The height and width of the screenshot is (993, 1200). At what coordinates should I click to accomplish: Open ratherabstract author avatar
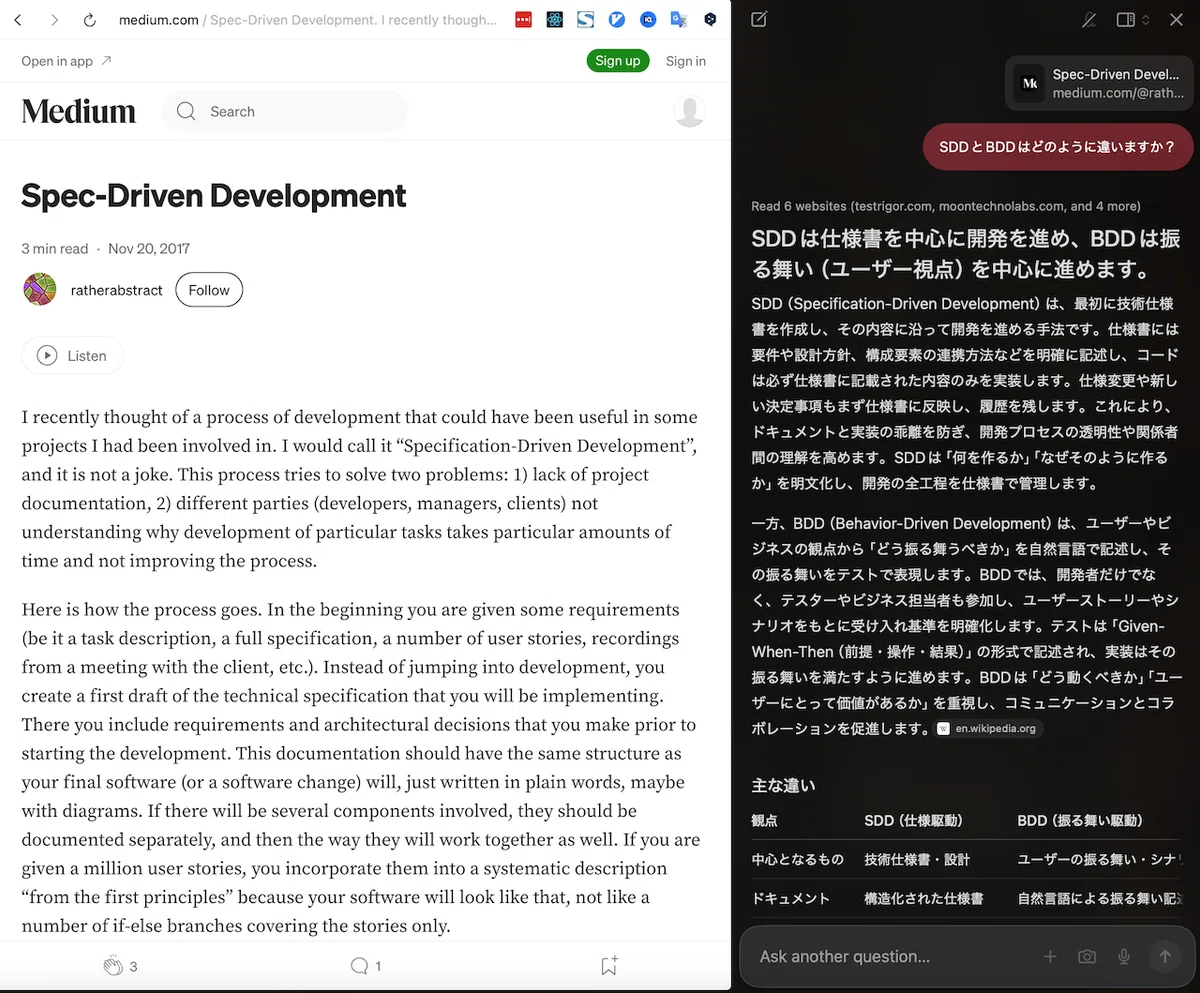(40, 290)
